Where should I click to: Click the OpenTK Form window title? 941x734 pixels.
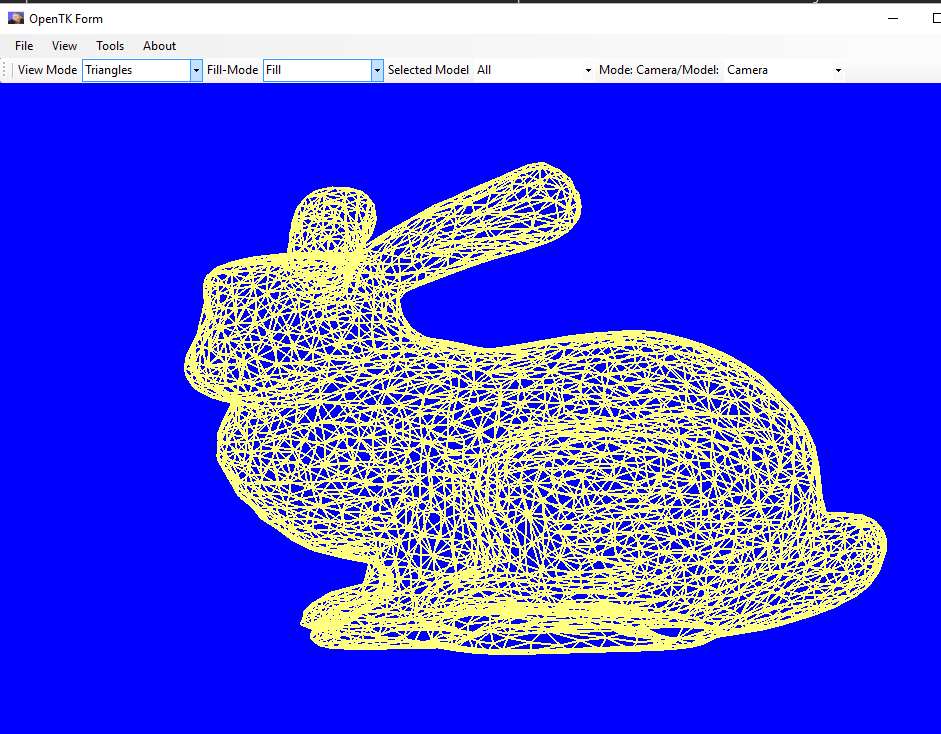[x=66, y=19]
